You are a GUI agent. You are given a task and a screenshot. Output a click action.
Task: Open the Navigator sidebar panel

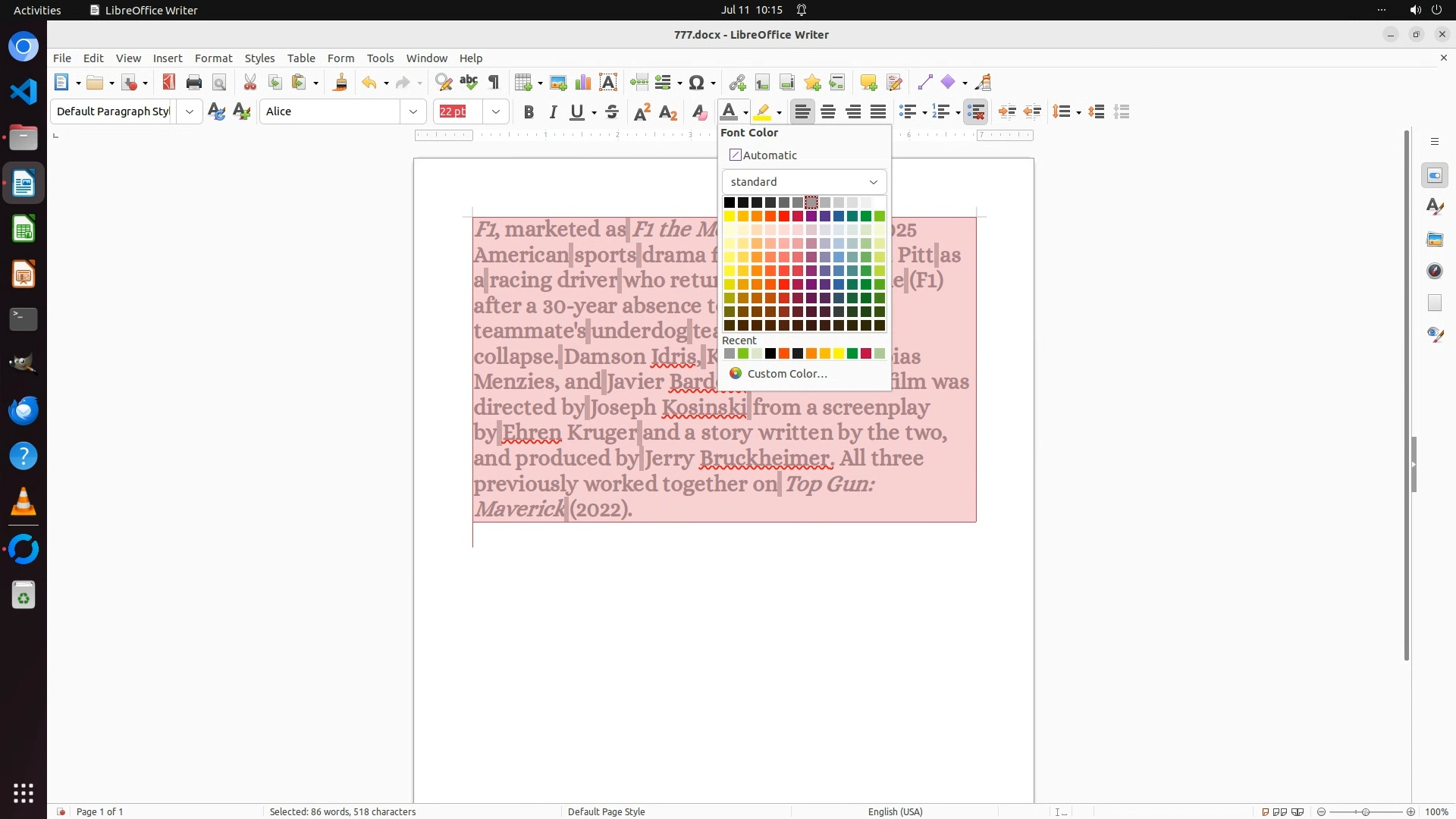tap(1434, 271)
